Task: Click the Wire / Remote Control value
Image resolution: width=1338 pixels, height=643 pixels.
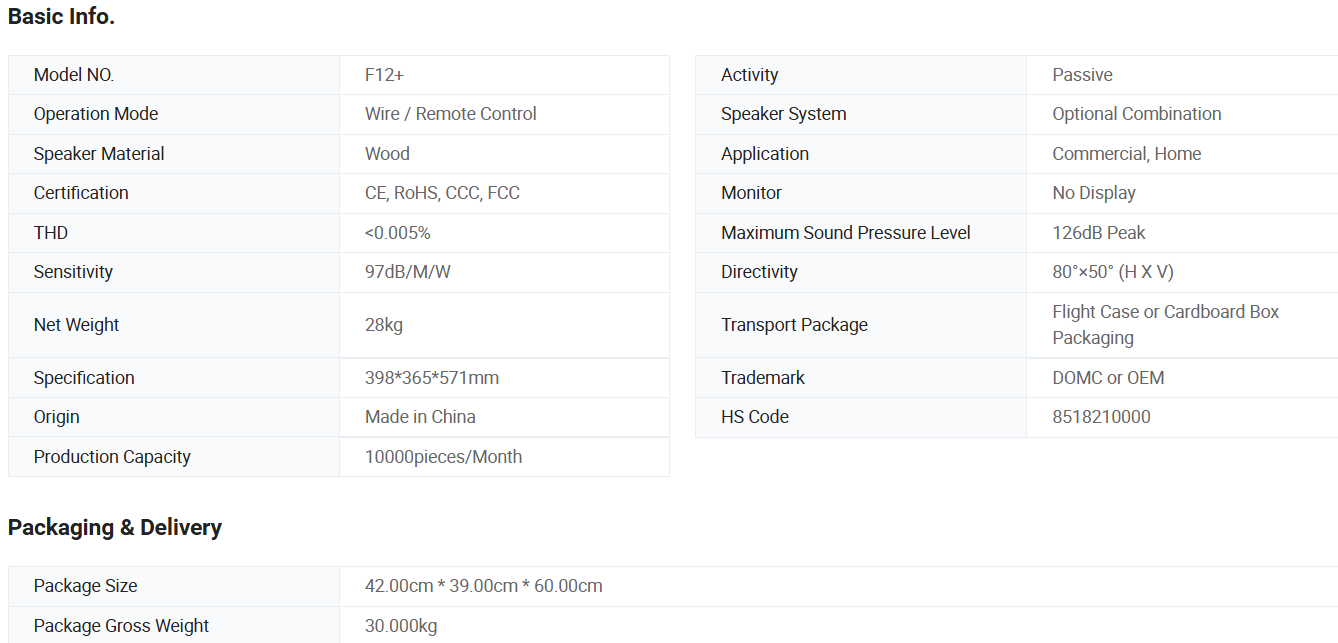Action: point(451,114)
